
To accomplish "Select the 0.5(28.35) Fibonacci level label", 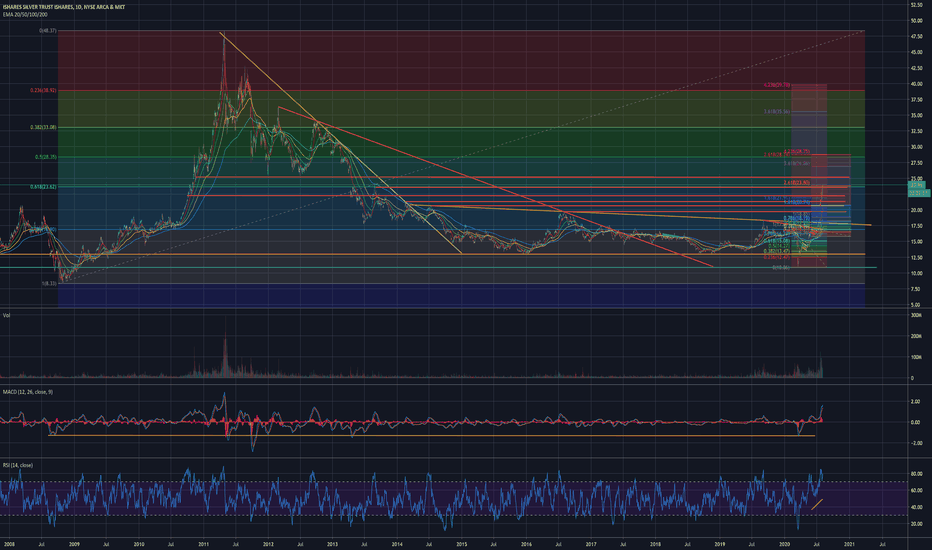I will click(x=46, y=157).
